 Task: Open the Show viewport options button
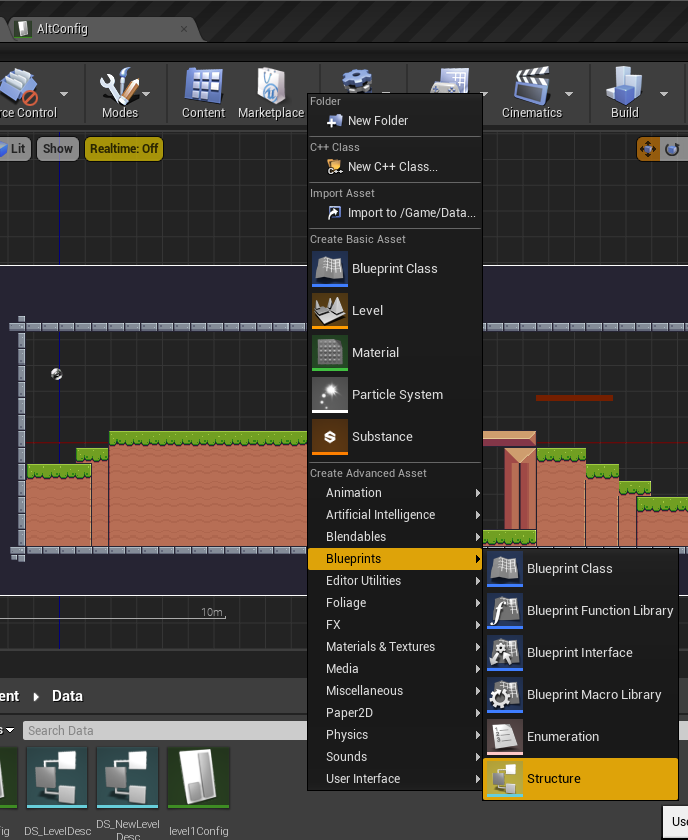58,149
